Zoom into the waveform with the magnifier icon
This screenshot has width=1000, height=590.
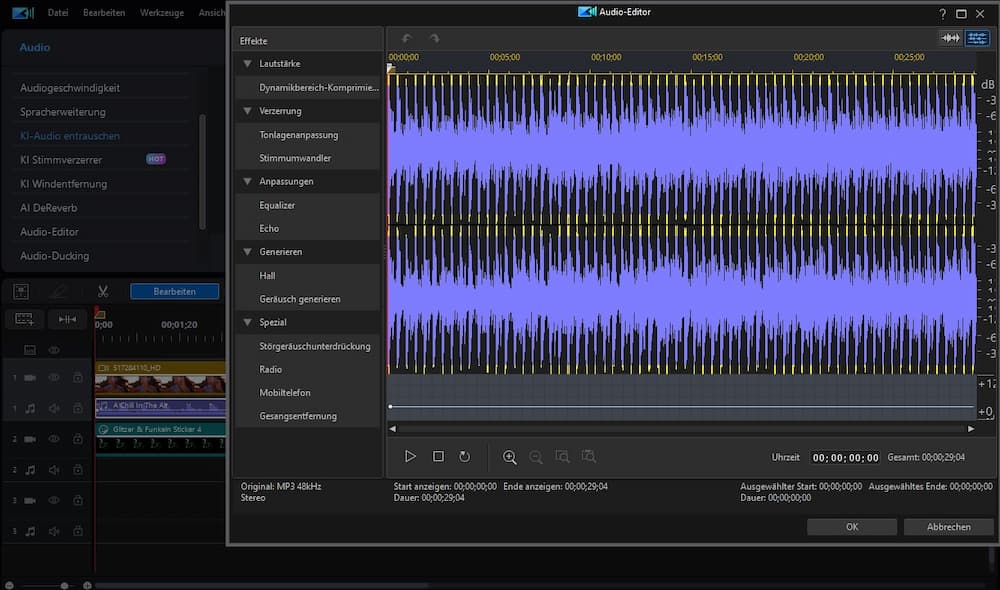(x=510, y=457)
